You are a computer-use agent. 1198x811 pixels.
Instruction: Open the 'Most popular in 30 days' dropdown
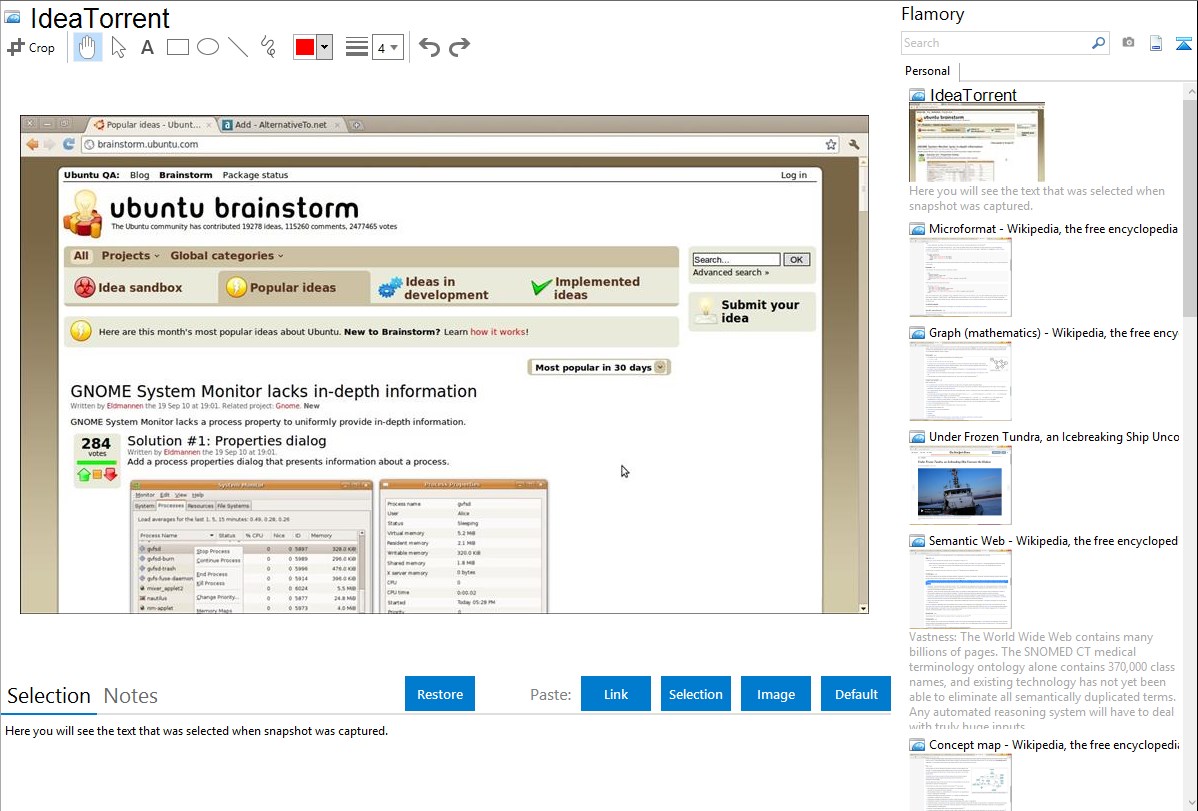pyautogui.click(x=599, y=368)
